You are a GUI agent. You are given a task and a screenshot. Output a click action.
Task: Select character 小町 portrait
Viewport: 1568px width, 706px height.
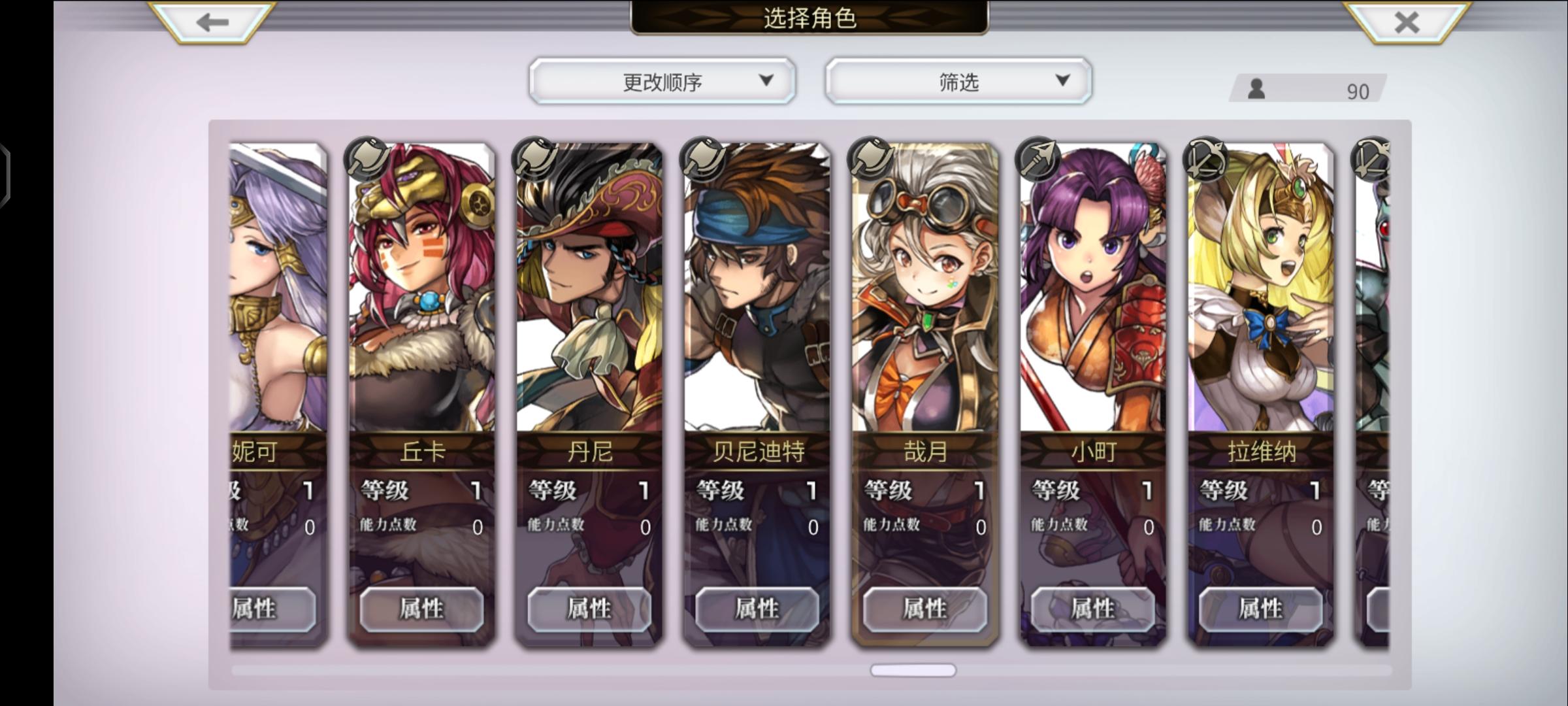1093,288
